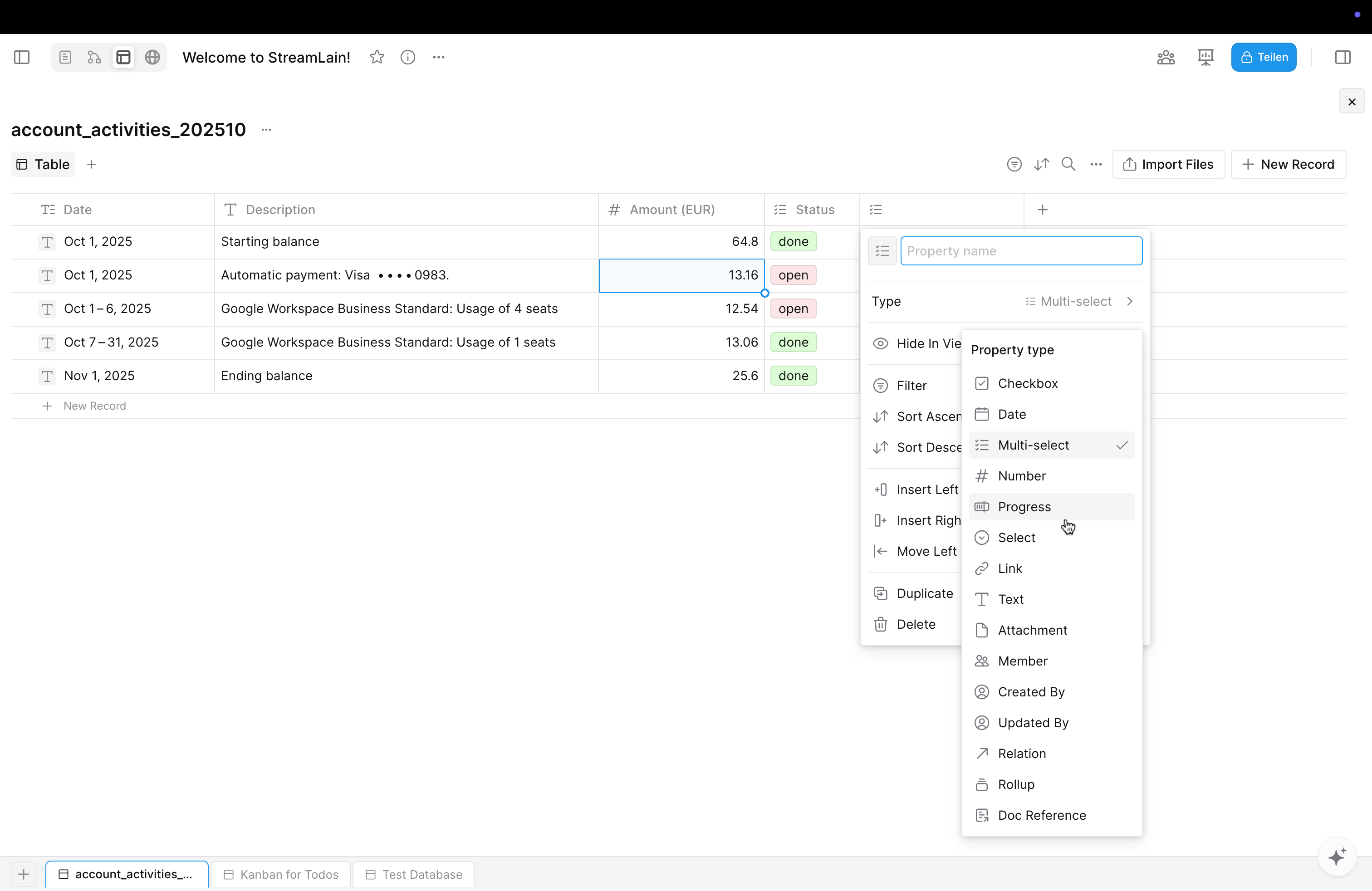The height and width of the screenshot is (891, 1372).
Task: Switch to the Kanban for Todos tab
Action: tap(281, 874)
